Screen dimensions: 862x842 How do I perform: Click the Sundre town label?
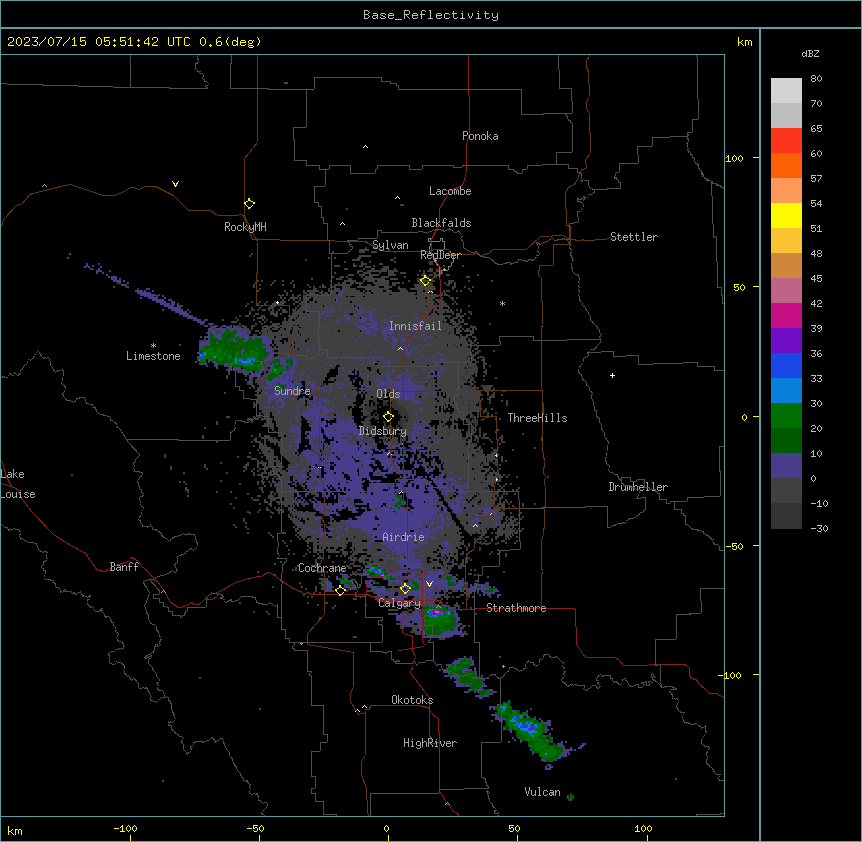point(292,391)
